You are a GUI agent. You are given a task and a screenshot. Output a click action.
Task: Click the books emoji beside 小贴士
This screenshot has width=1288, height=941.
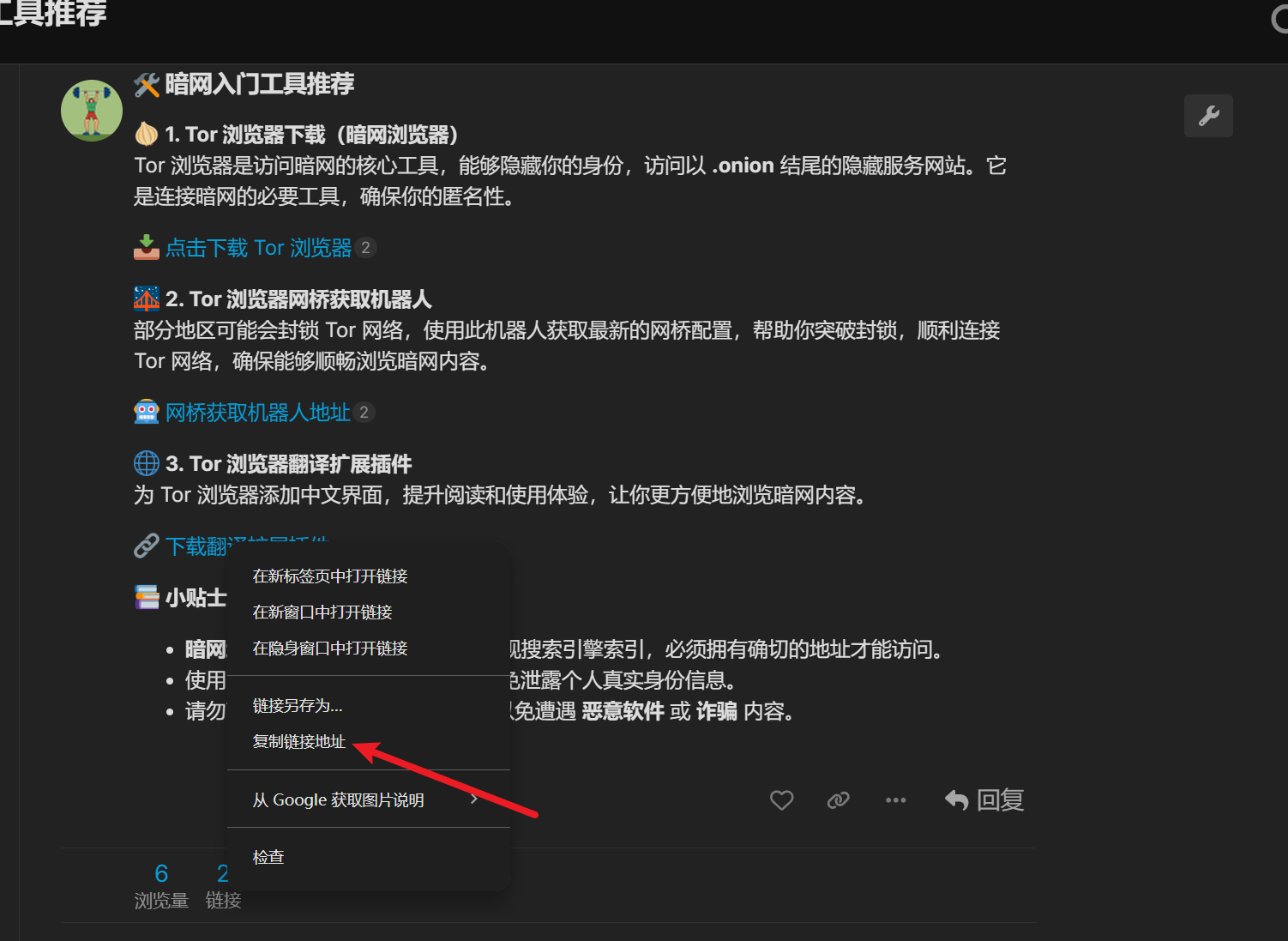[x=147, y=597]
